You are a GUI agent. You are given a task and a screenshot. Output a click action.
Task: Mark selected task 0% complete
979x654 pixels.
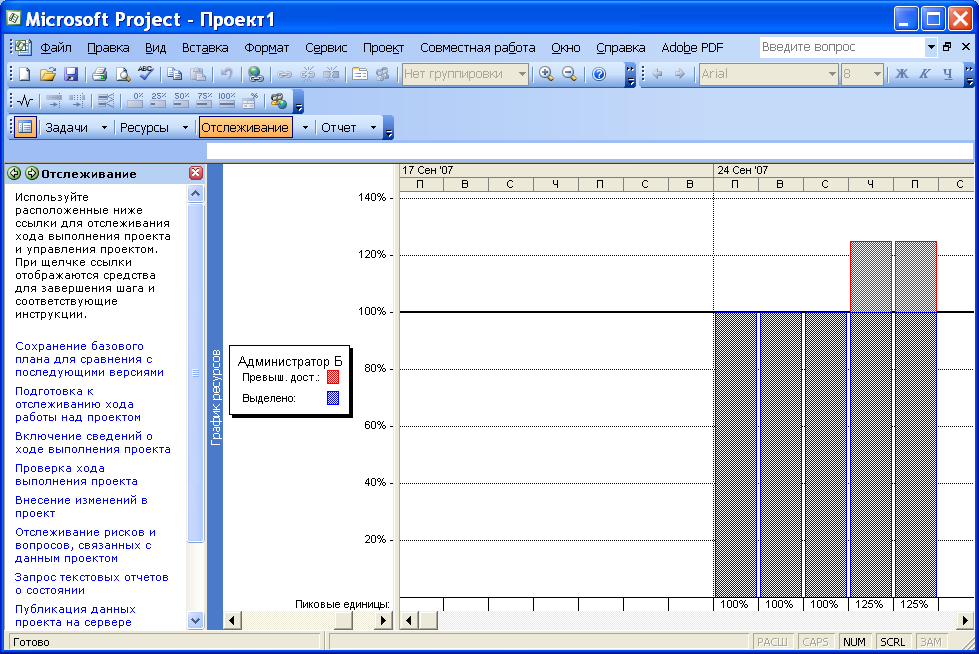(x=135, y=101)
